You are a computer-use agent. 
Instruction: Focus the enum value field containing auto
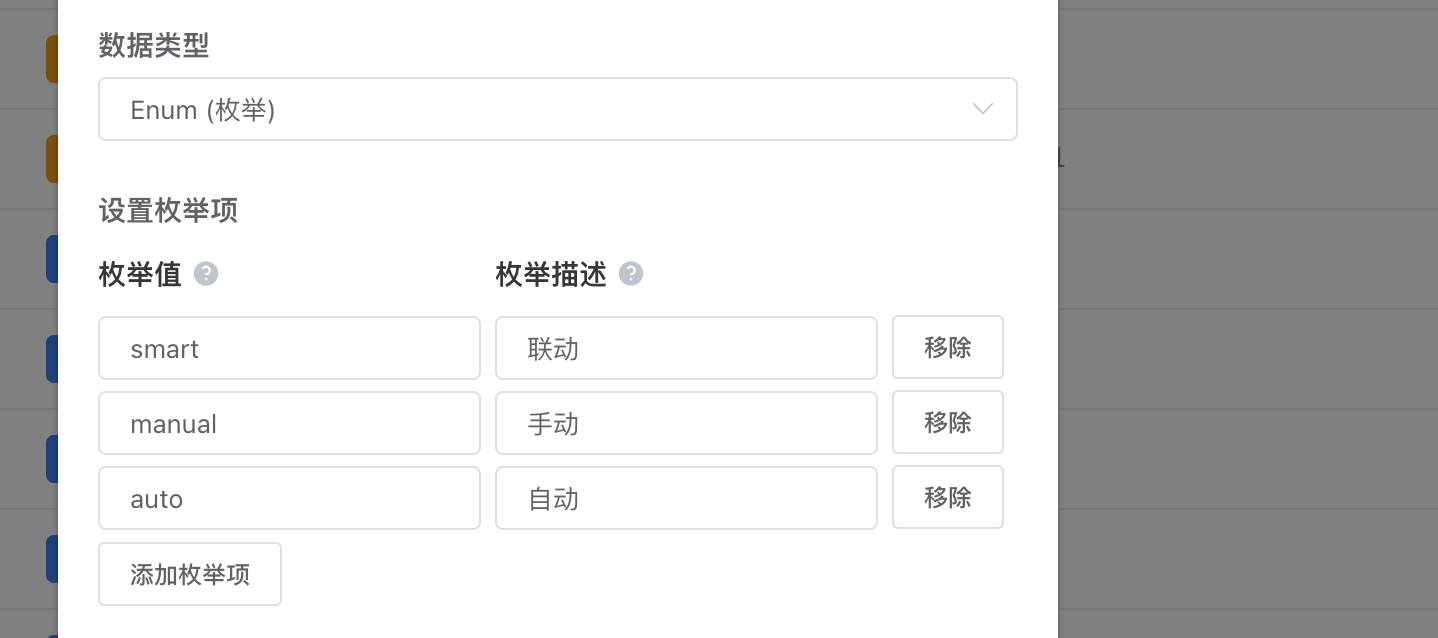tap(289, 498)
